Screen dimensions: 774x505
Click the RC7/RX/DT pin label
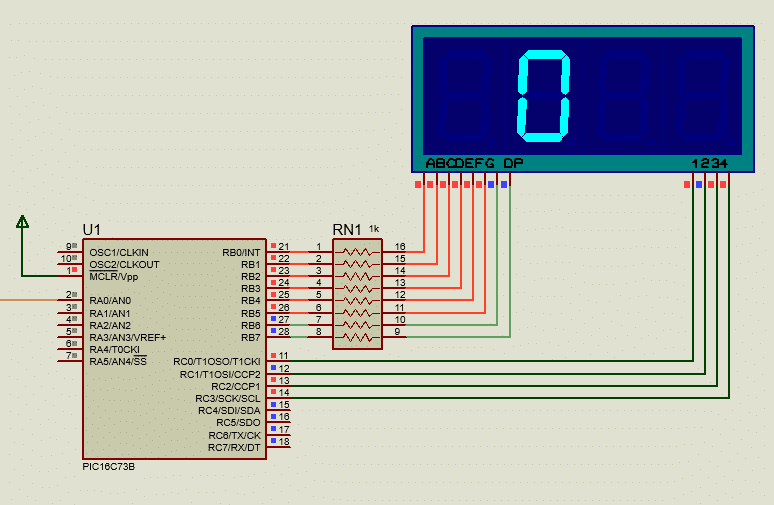tap(234, 448)
